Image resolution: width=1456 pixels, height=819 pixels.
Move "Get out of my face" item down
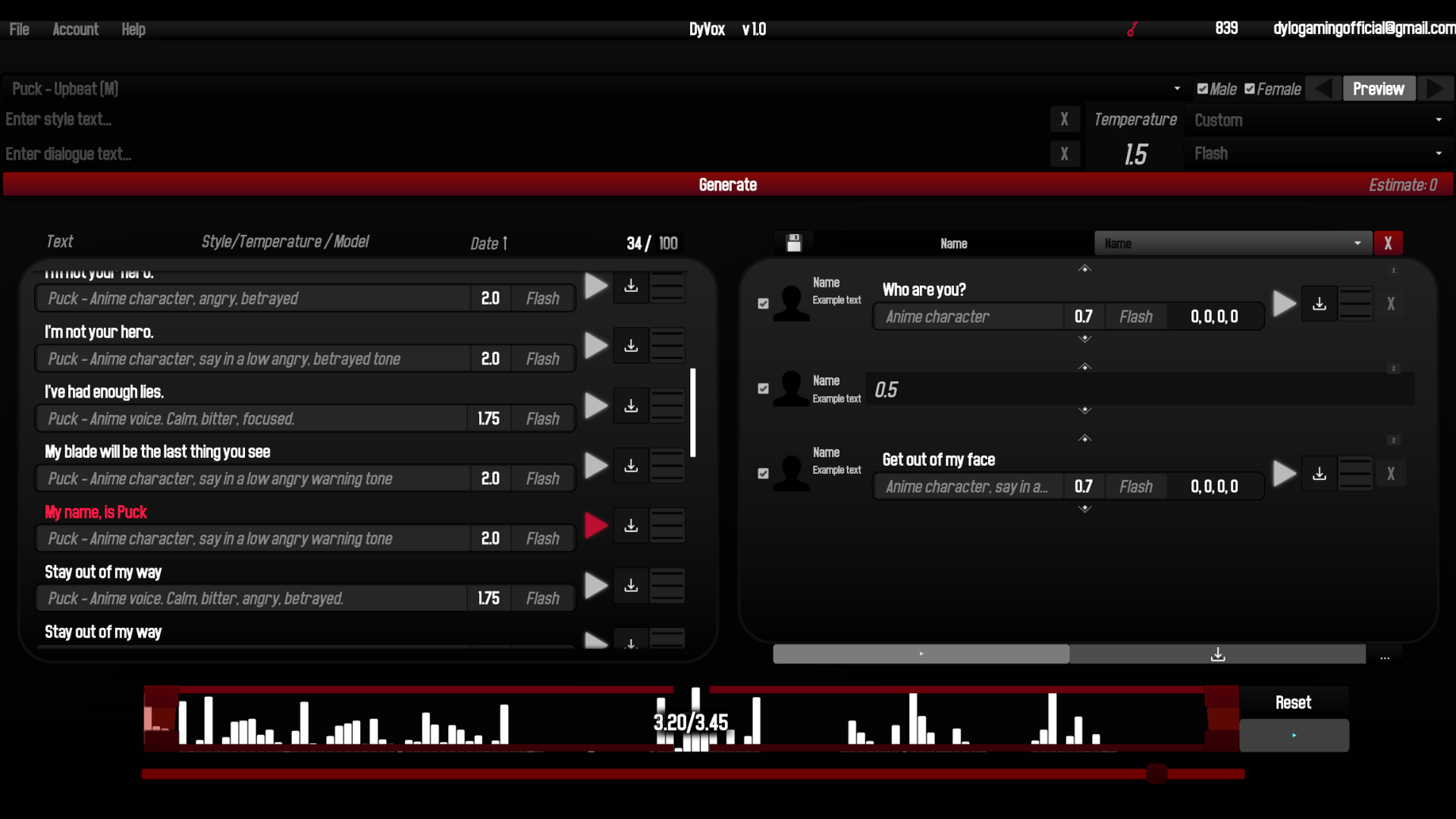[x=1084, y=509]
